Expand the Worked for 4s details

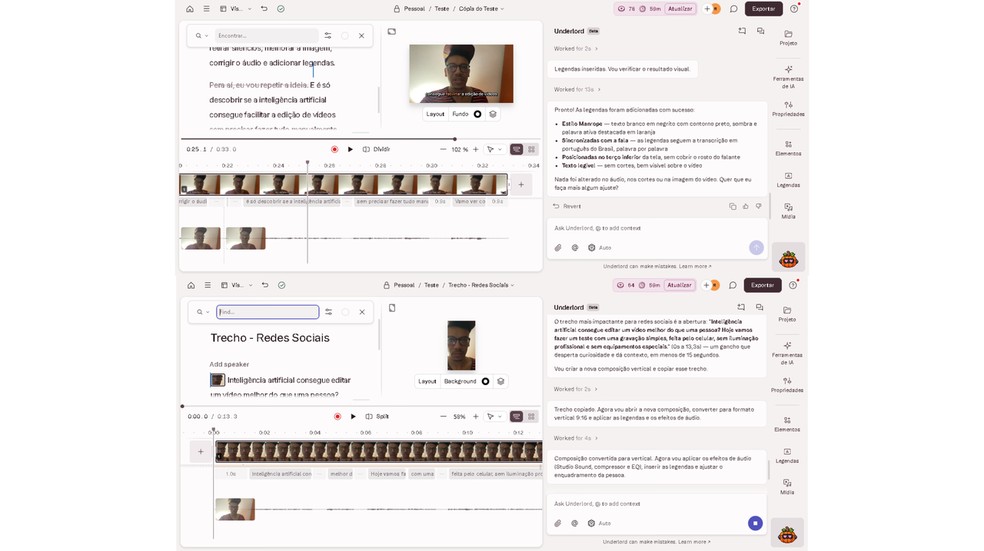[x=575, y=438]
